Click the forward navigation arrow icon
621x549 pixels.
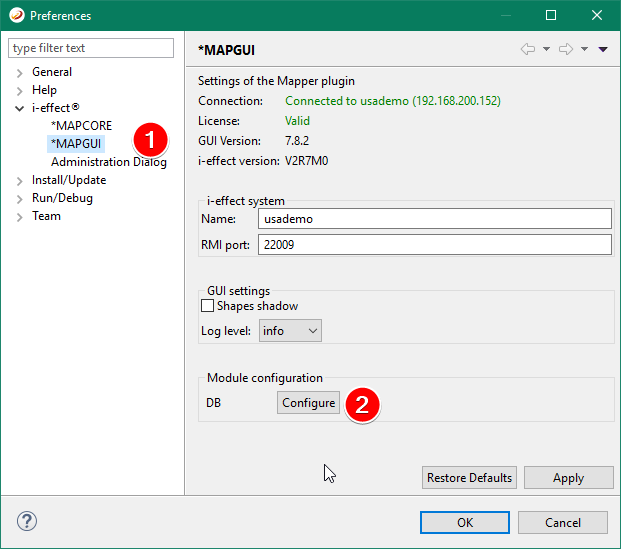click(565, 49)
